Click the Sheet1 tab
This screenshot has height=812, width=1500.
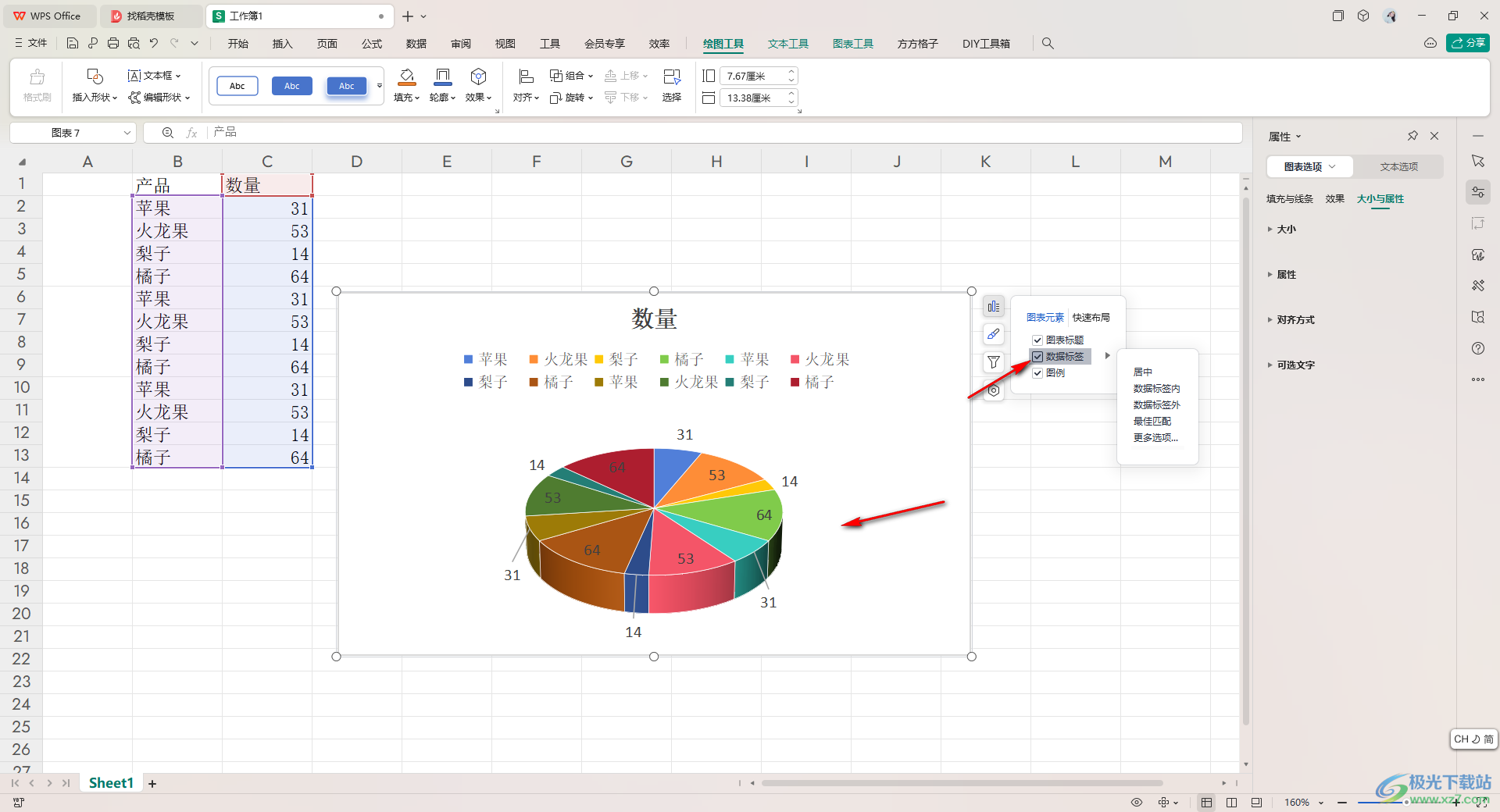(x=111, y=783)
